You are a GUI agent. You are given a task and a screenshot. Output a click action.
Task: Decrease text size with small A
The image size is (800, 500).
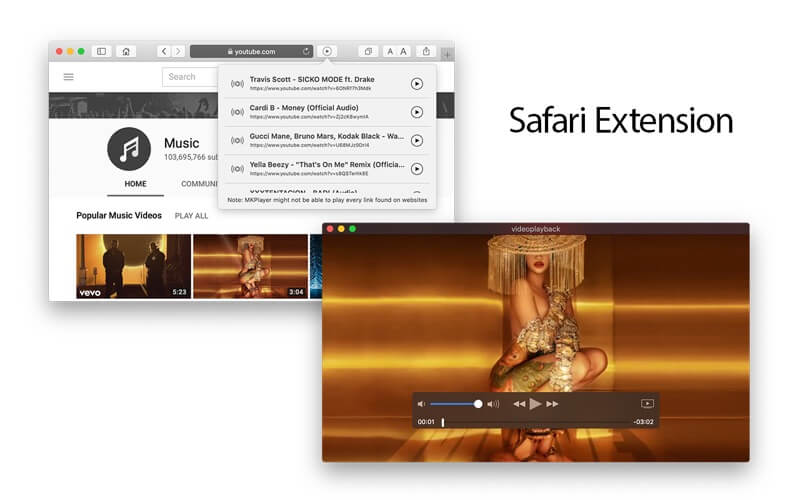(390, 52)
